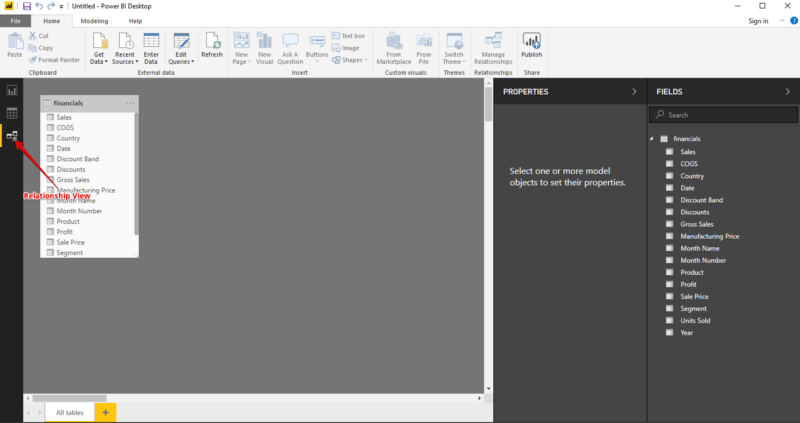Open the File menu
This screenshot has height=423, width=800.
pyautogui.click(x=15, y=20)
